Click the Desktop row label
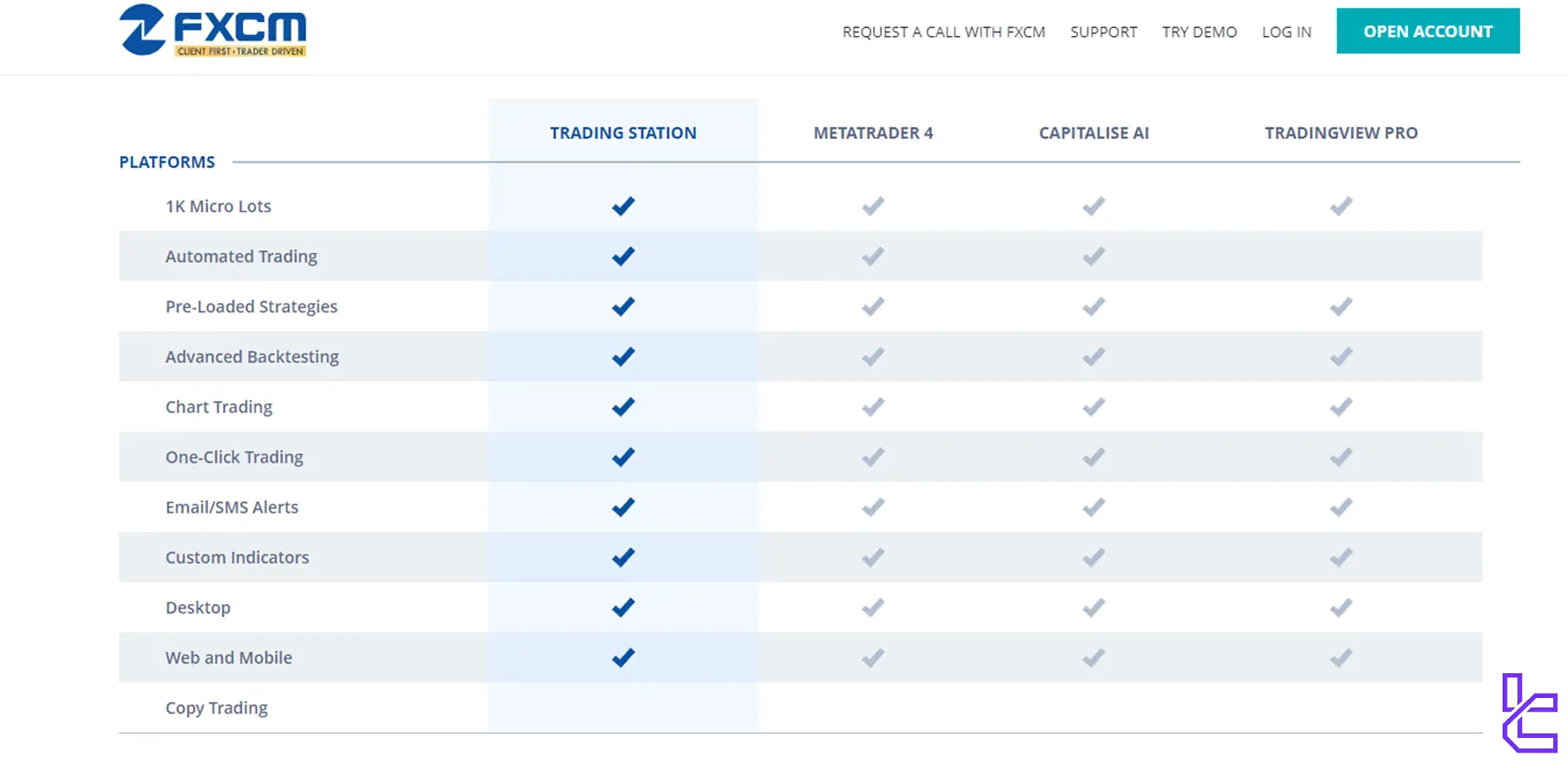 pos(198,608)
